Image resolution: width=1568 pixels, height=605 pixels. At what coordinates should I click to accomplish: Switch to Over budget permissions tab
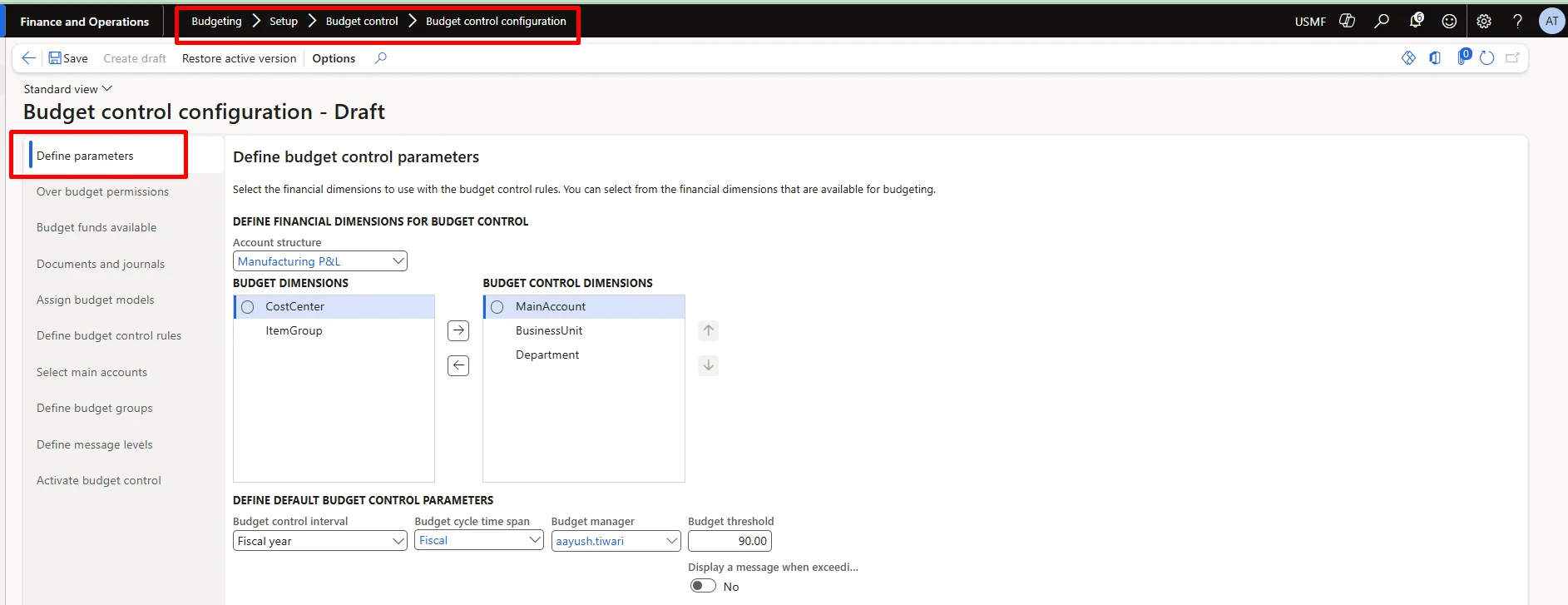102,191
